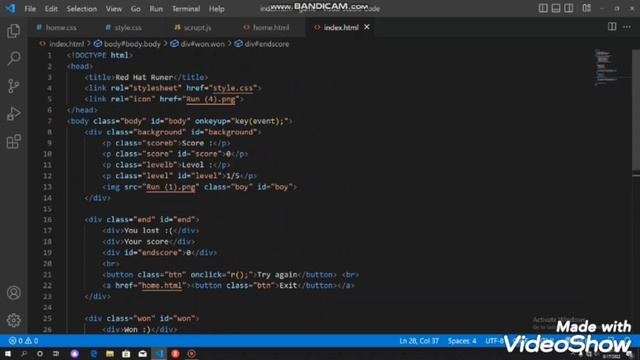
Task: Open the Accounts menu icon
Action: point(13,293)
